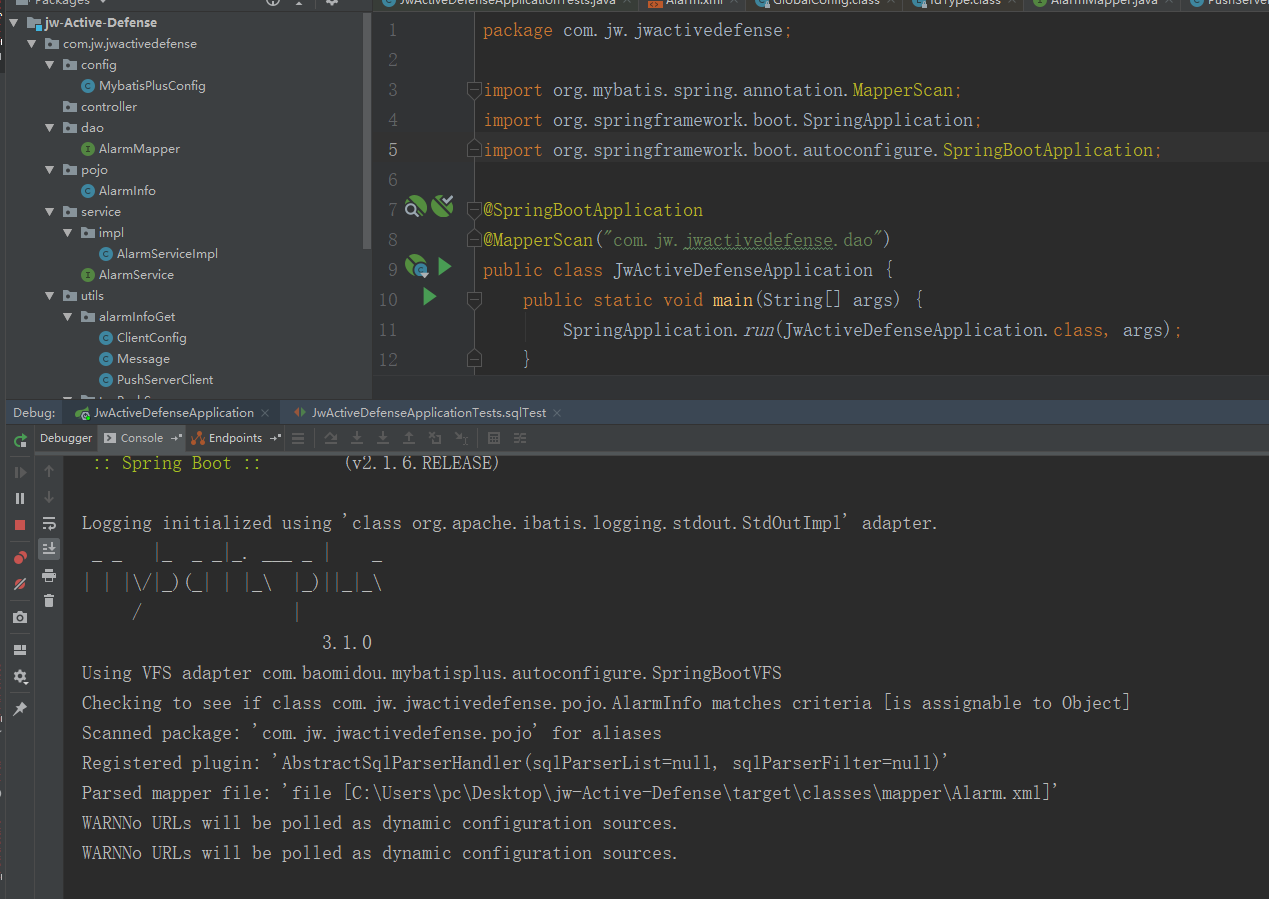1269x899 pixels.
Task: Close the JwActiveDefenseApplicationTests.sqlTest tab
Action: pos(557,413)
